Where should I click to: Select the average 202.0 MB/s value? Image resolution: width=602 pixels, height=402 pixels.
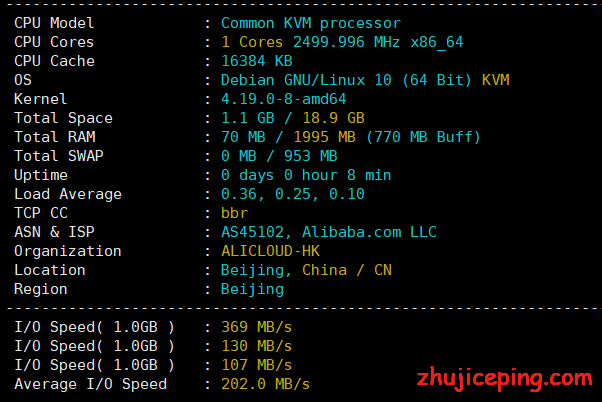click(265, 384)
